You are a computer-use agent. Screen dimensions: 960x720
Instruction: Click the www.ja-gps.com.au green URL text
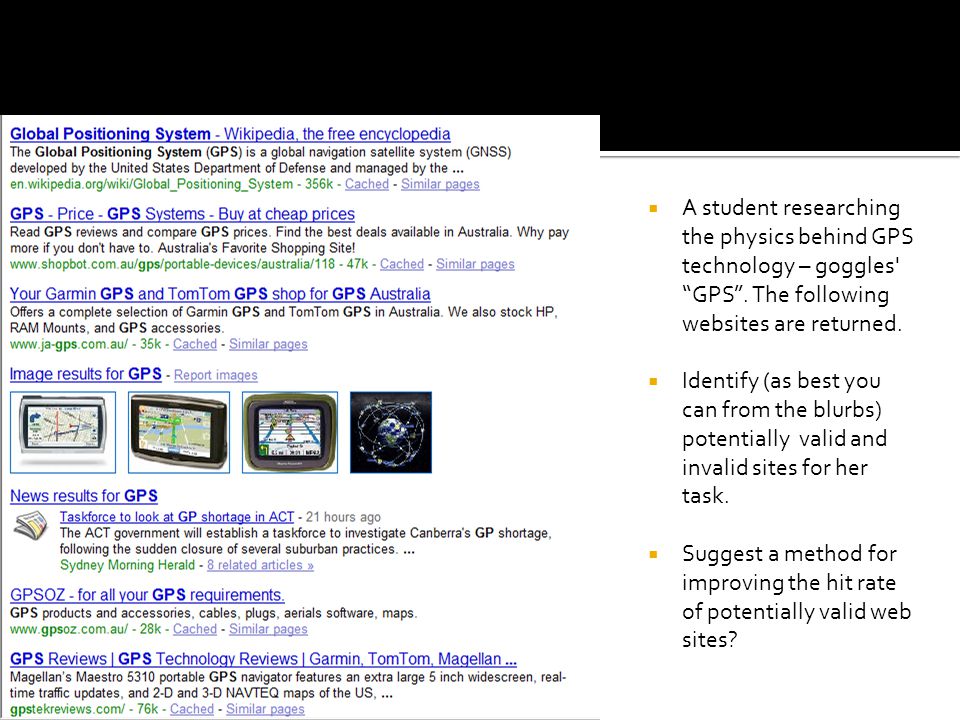coord(69,344)
